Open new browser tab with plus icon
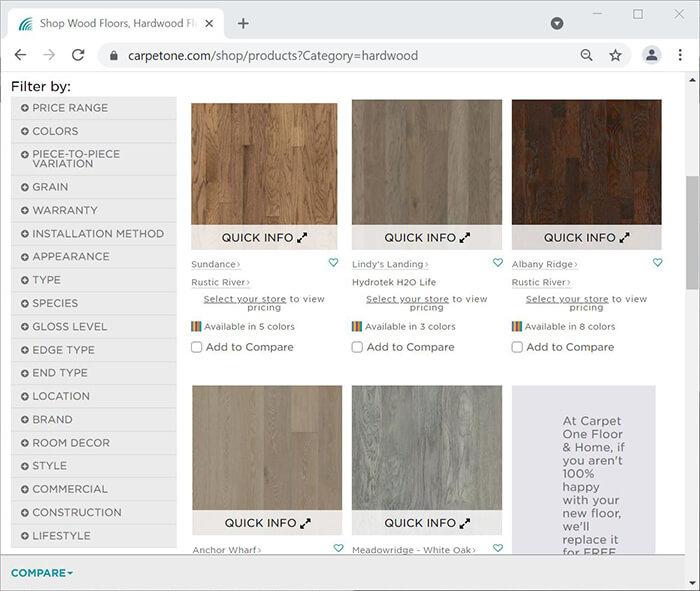This screenshot has width=700, height=591. [243, 23]
